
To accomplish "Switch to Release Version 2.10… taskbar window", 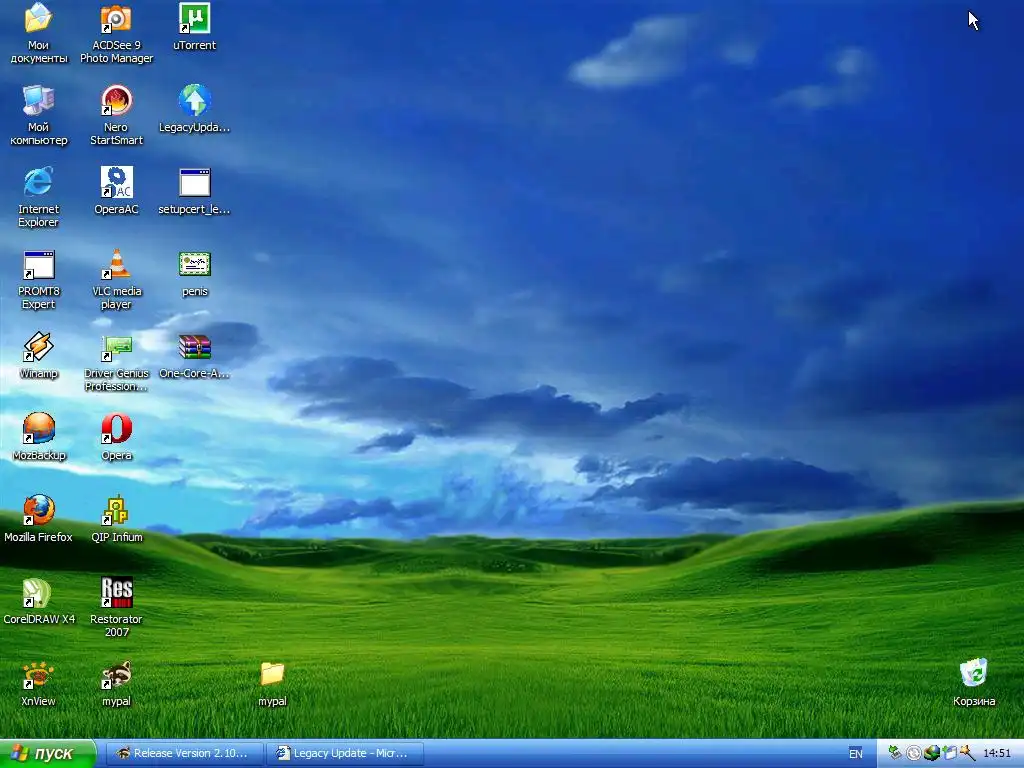I will coord(184,753).
